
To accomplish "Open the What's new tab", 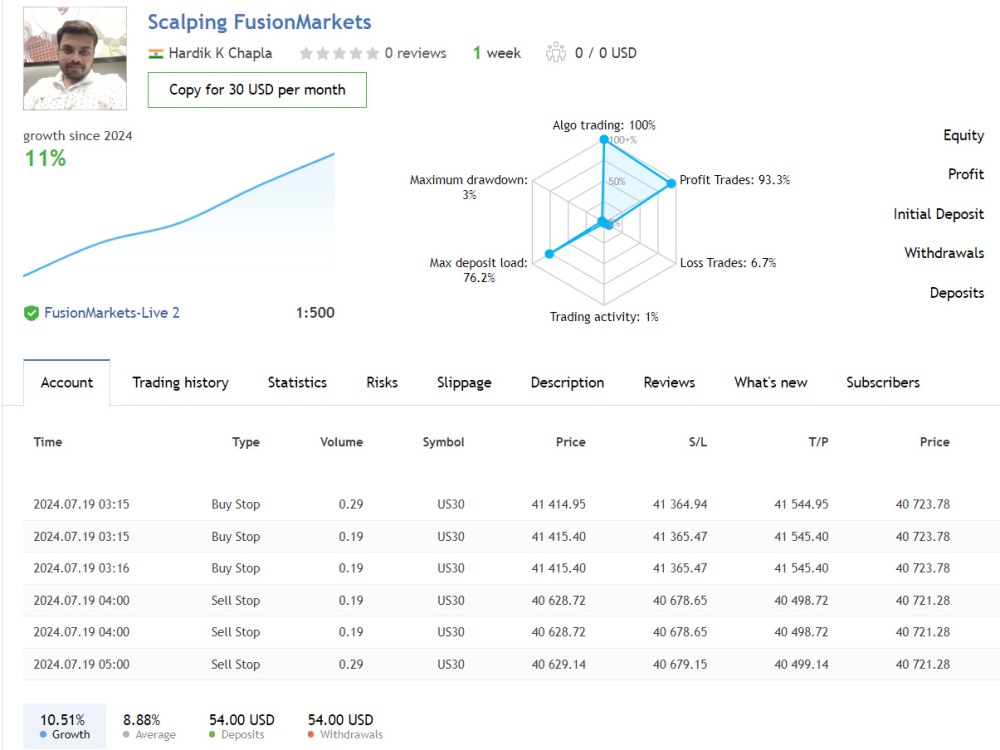I will 770,383.
